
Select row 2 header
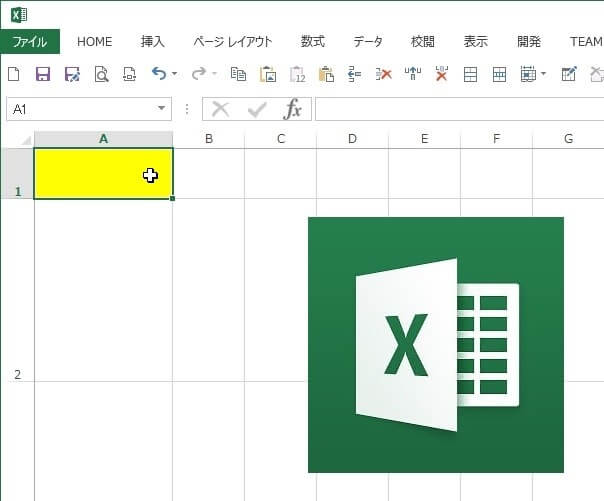16,375
